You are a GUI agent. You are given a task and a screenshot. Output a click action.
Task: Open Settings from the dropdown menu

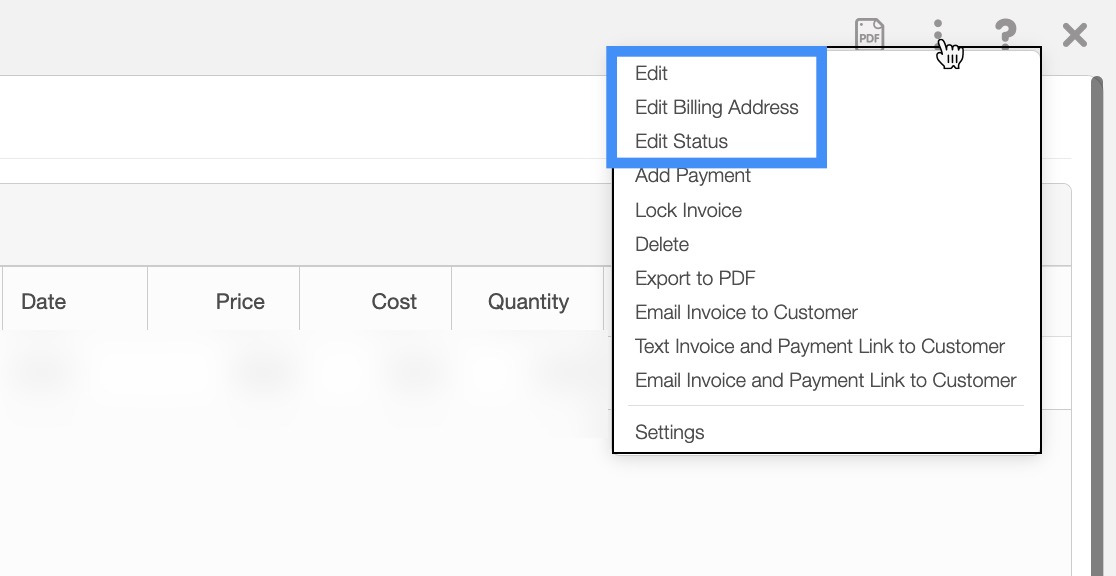coord(669,432)
